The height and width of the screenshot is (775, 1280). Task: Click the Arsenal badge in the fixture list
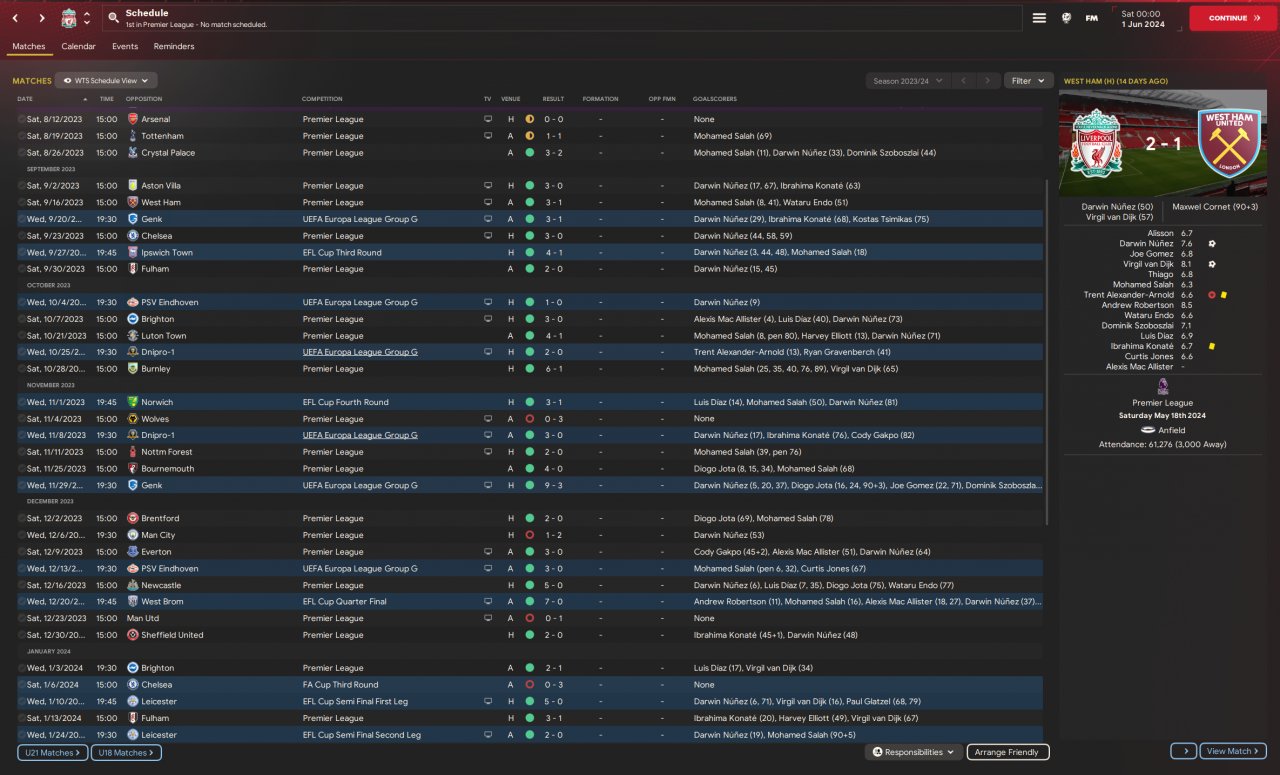[x=132, y=119]
